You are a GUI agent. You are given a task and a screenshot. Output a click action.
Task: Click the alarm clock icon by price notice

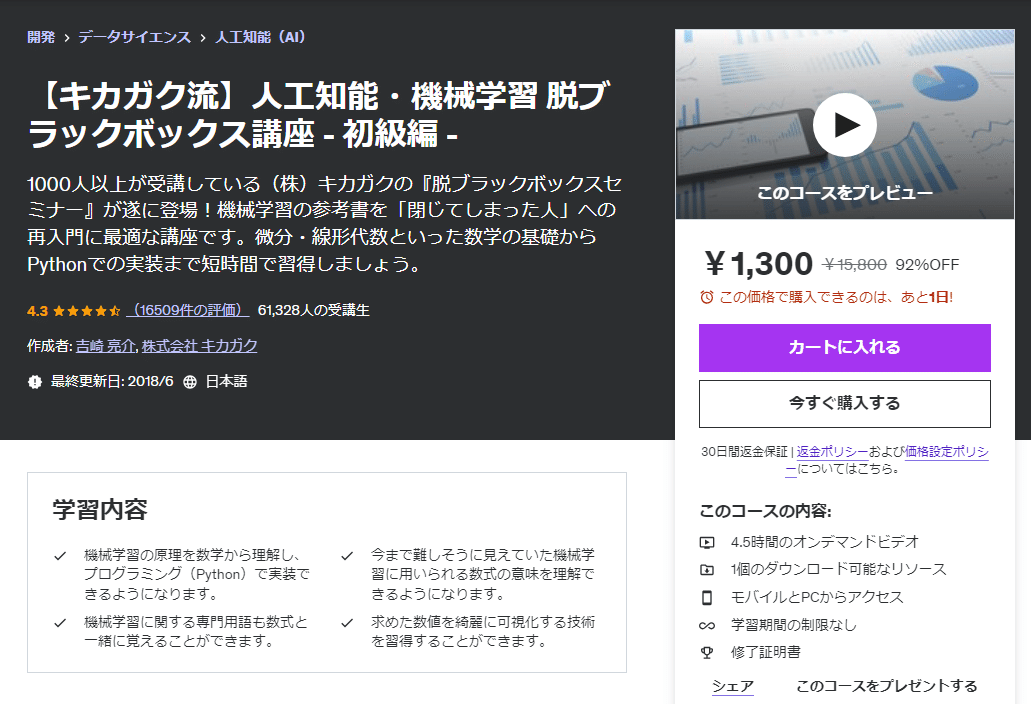tap(706, 298)
